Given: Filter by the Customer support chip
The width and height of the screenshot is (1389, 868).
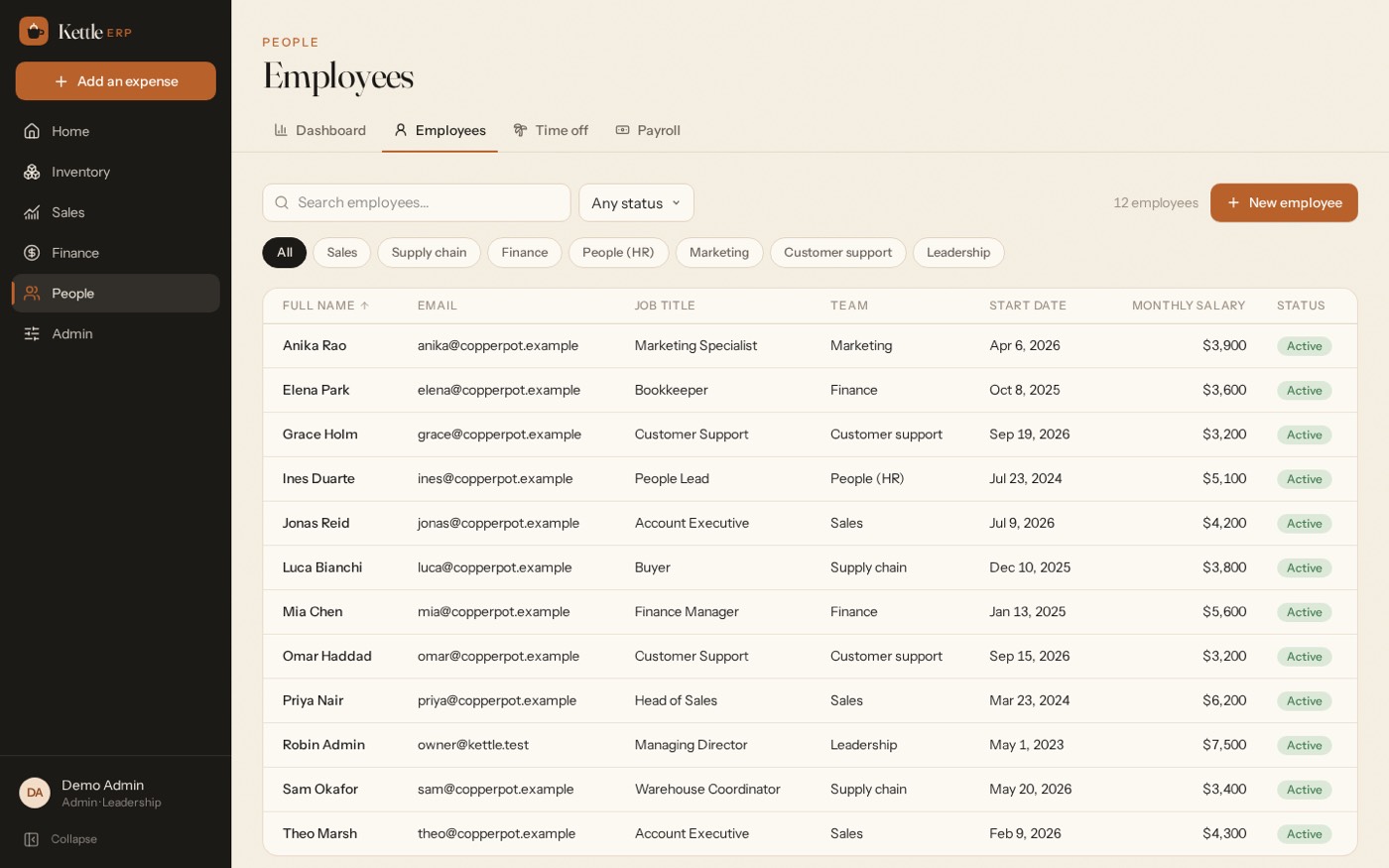Looking at the screenshot, I should [838, 252].
